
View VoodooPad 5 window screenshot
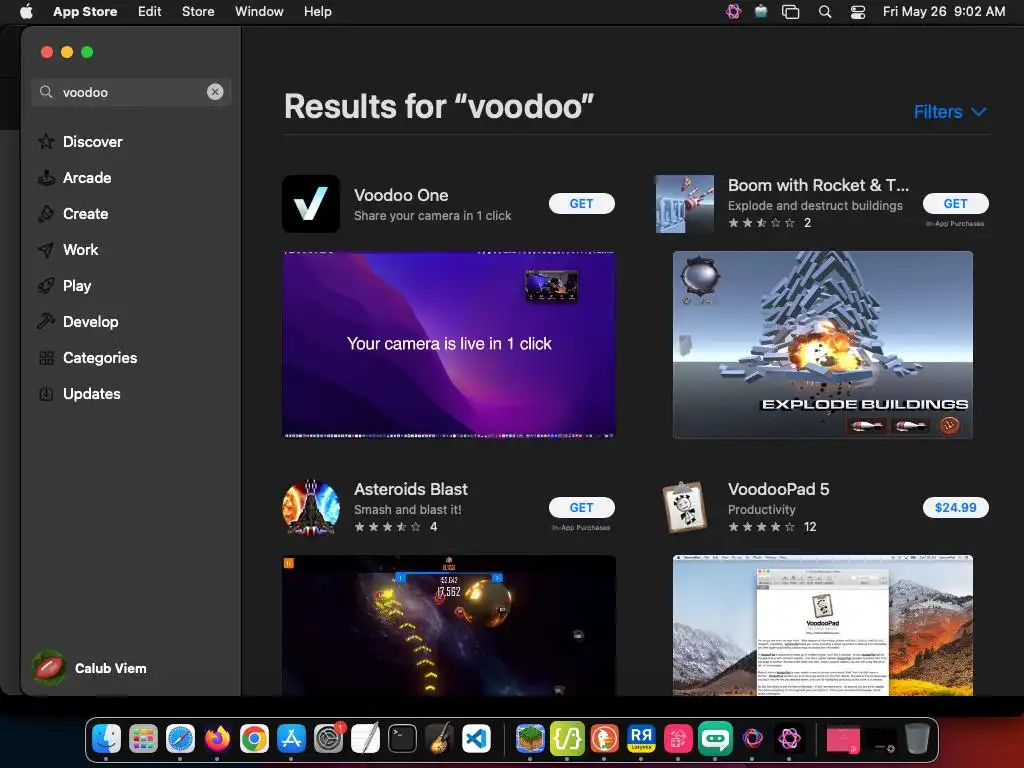coord(822,625)
